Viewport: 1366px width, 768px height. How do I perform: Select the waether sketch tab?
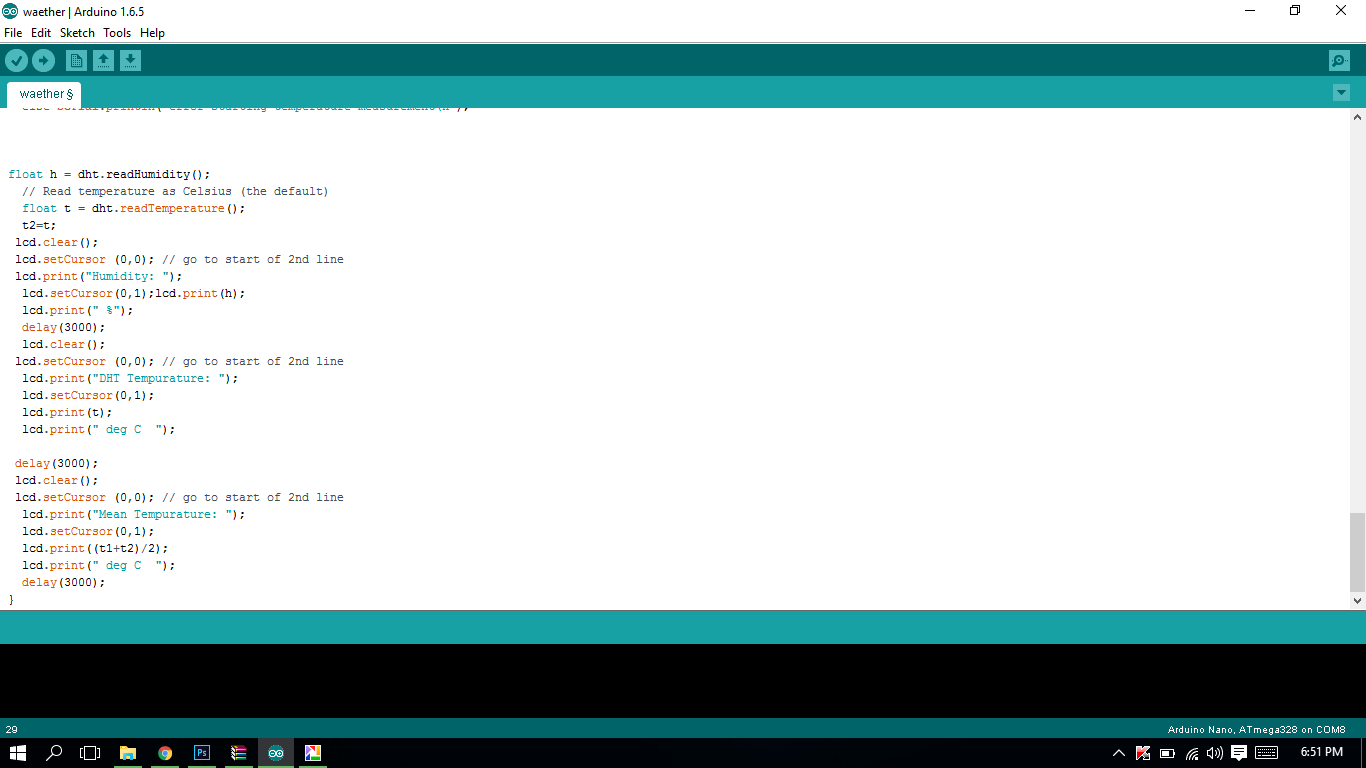coord(46,94)
